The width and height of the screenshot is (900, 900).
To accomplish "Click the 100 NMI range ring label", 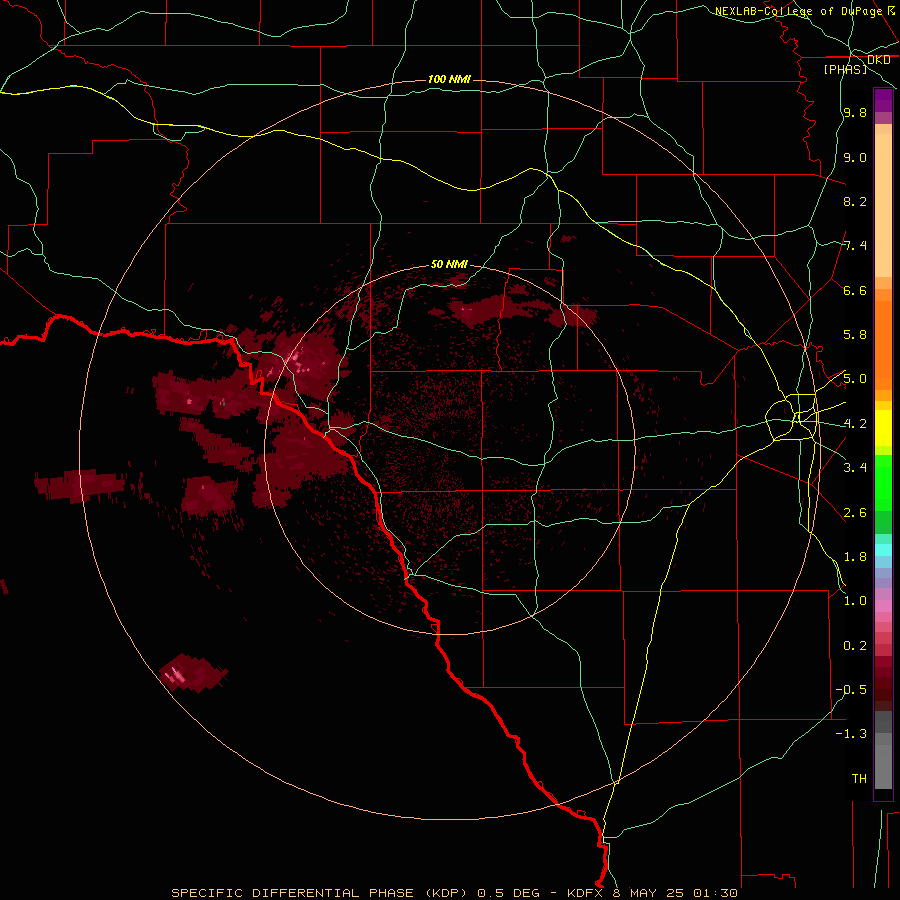I will (x=449, y=79).
